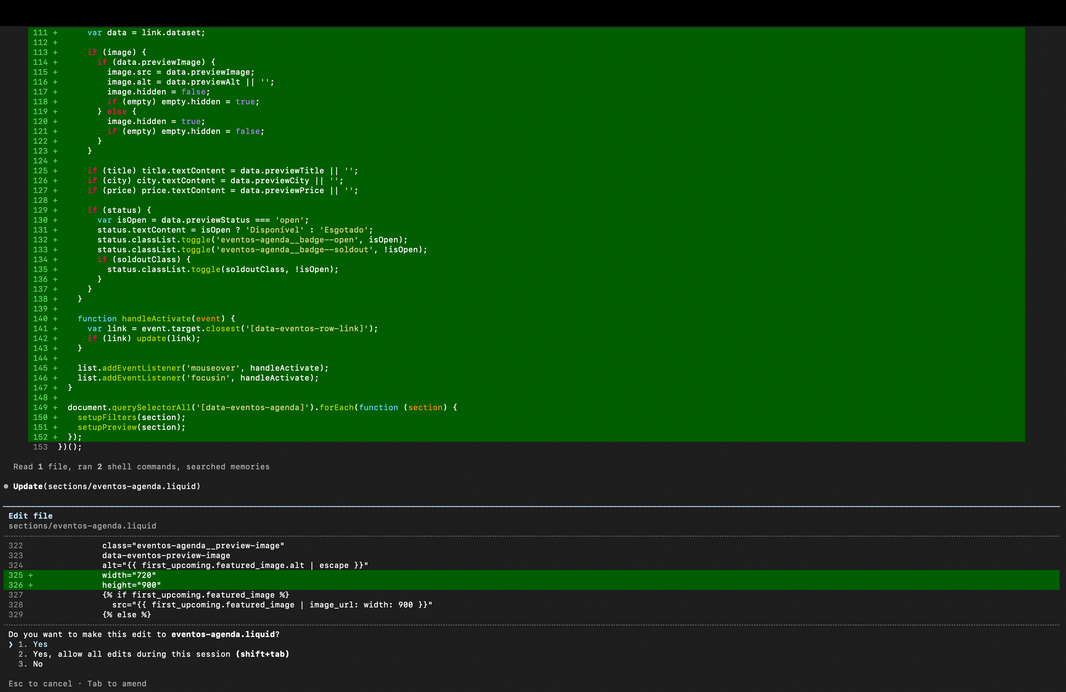
Task: Click line 151 'setupPreview(section);'
Action: point(131,427)
